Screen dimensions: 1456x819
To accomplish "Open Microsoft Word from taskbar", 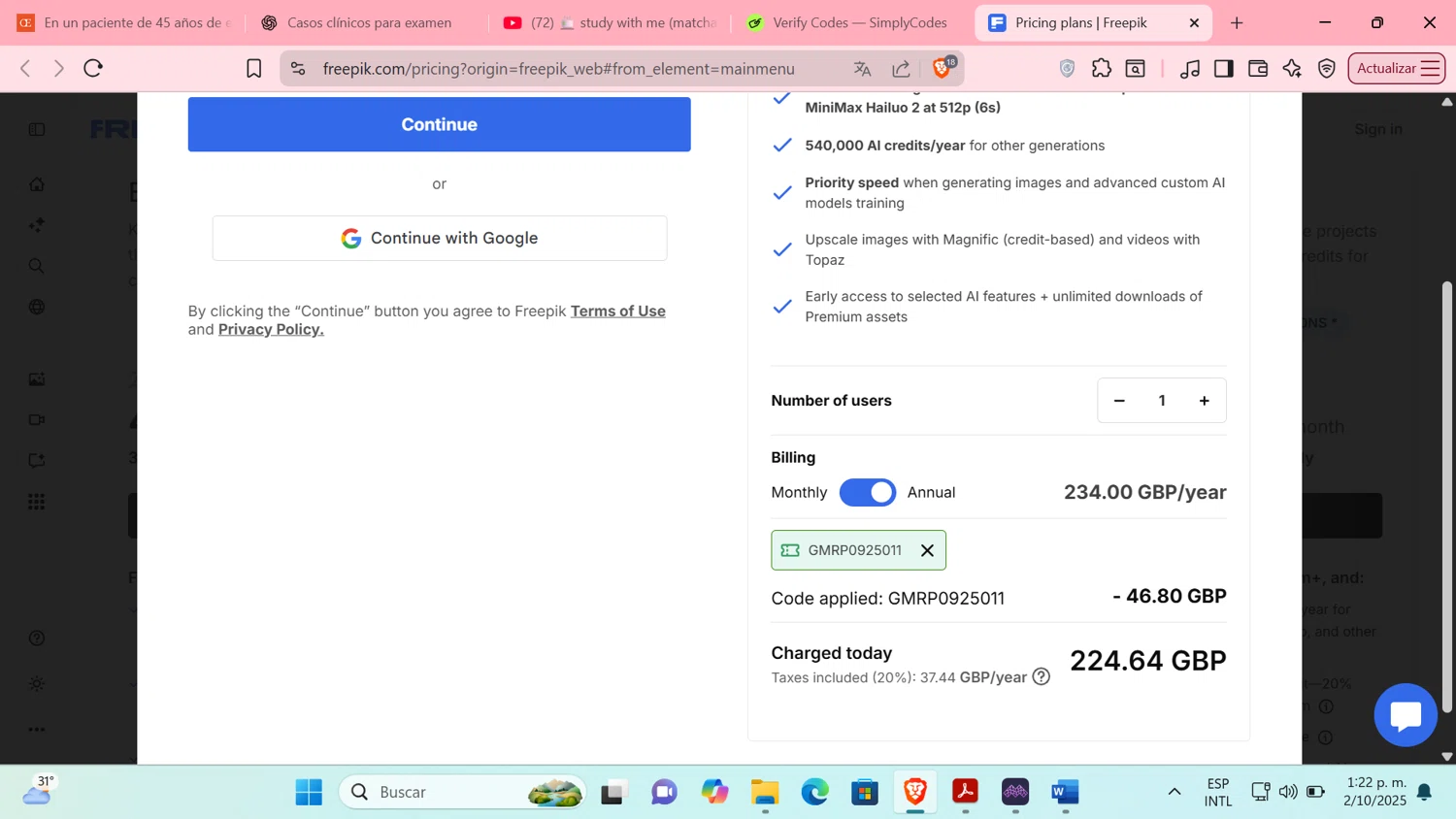I will click(1065, 792).
